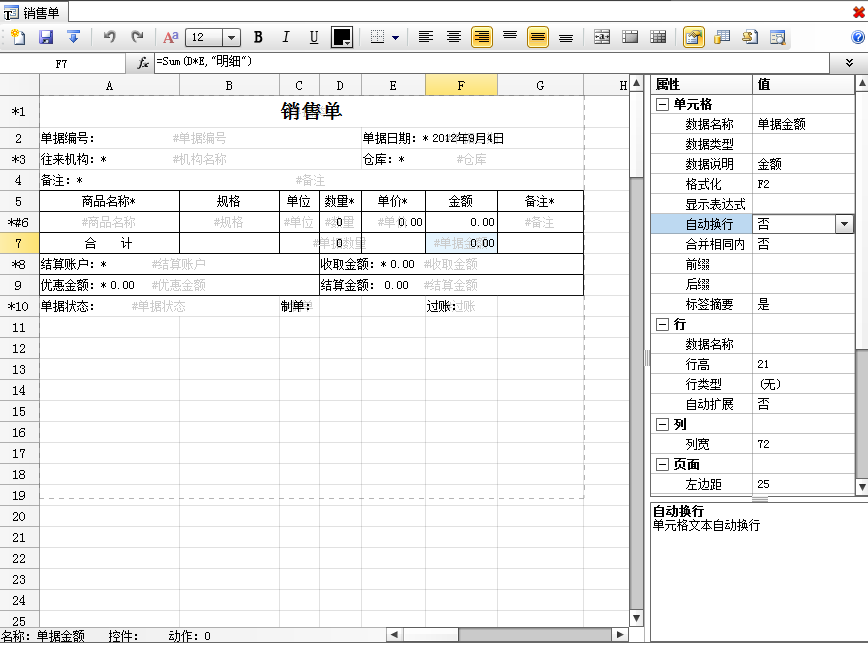Viewport: 868px width, 646px height.
Task: Open the 自动换行 value dropdown arrow
Action: click(844, 224)
